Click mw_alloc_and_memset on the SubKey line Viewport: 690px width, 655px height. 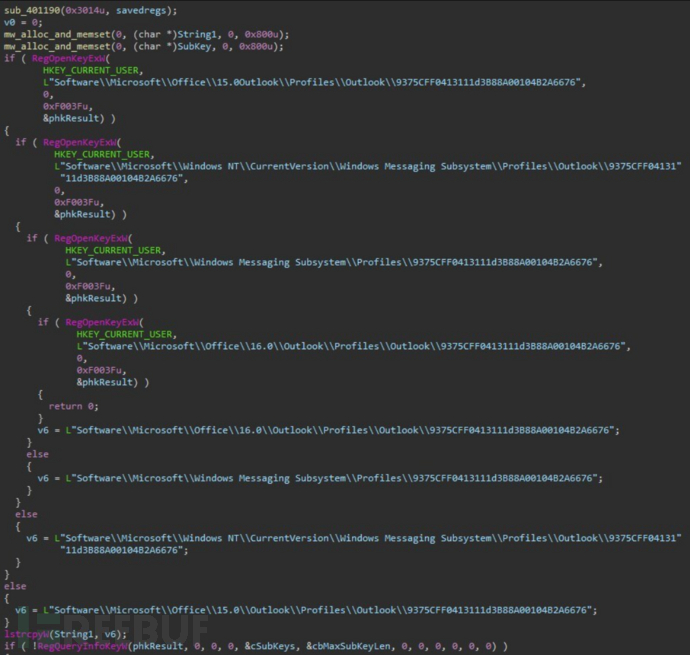tap(57, 46)
